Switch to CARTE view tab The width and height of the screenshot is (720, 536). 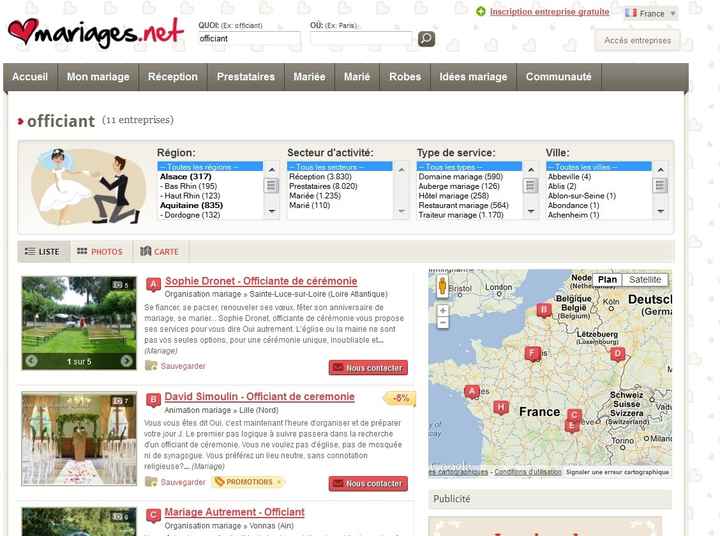point(160,252)
